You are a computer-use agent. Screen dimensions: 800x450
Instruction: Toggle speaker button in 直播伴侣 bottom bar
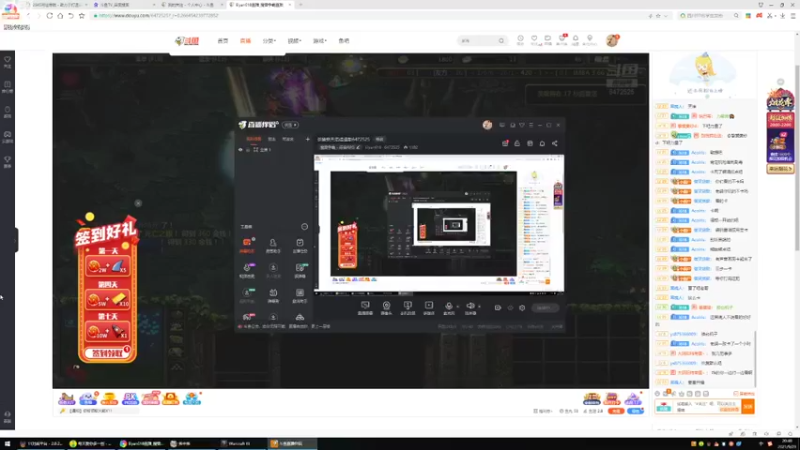pyautogui.click(x=470, y=308)
